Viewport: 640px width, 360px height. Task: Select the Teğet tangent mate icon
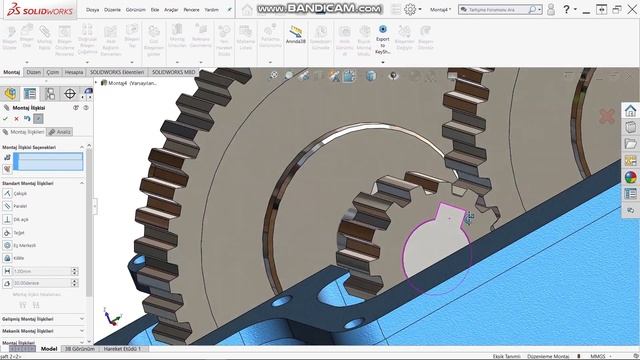[x=7, y=232]
